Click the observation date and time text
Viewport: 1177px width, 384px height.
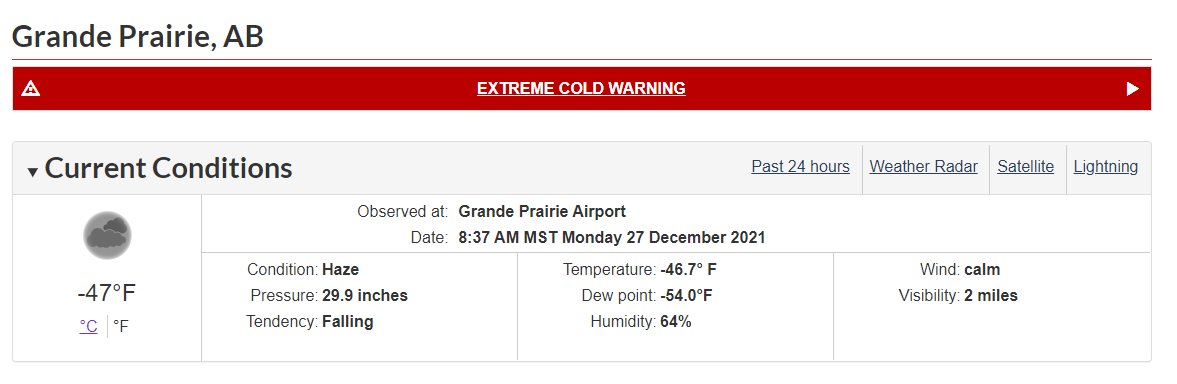[x=612, y=238]
